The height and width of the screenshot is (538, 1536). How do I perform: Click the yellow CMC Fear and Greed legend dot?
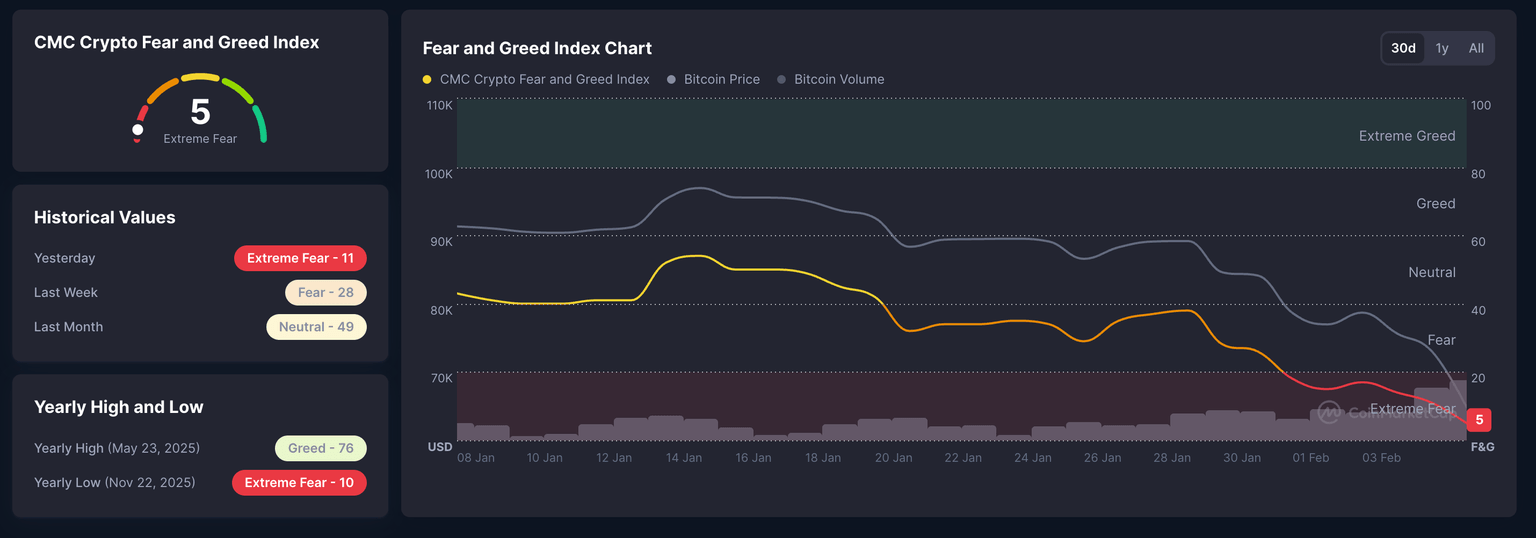[x=428, y=80]
